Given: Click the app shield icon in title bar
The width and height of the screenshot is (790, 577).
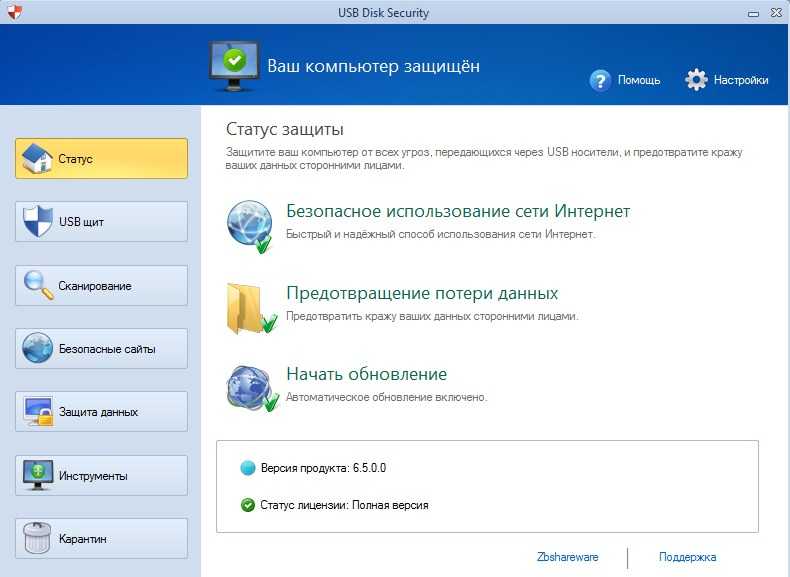Looking at the screenshot, I should [x=15, y=12].
